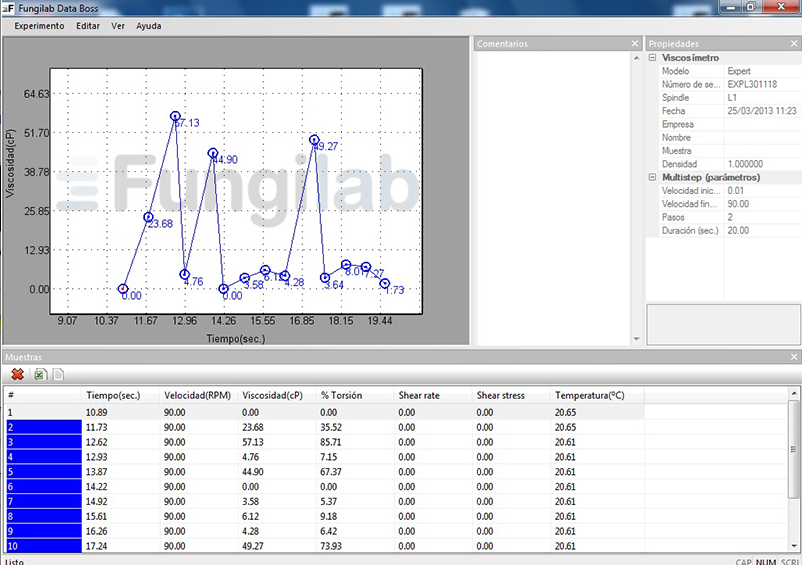The height and width of the screenshot is (565, 802).
Task: Click the Fungilab app icon in title bar
Action: [7, 7]
